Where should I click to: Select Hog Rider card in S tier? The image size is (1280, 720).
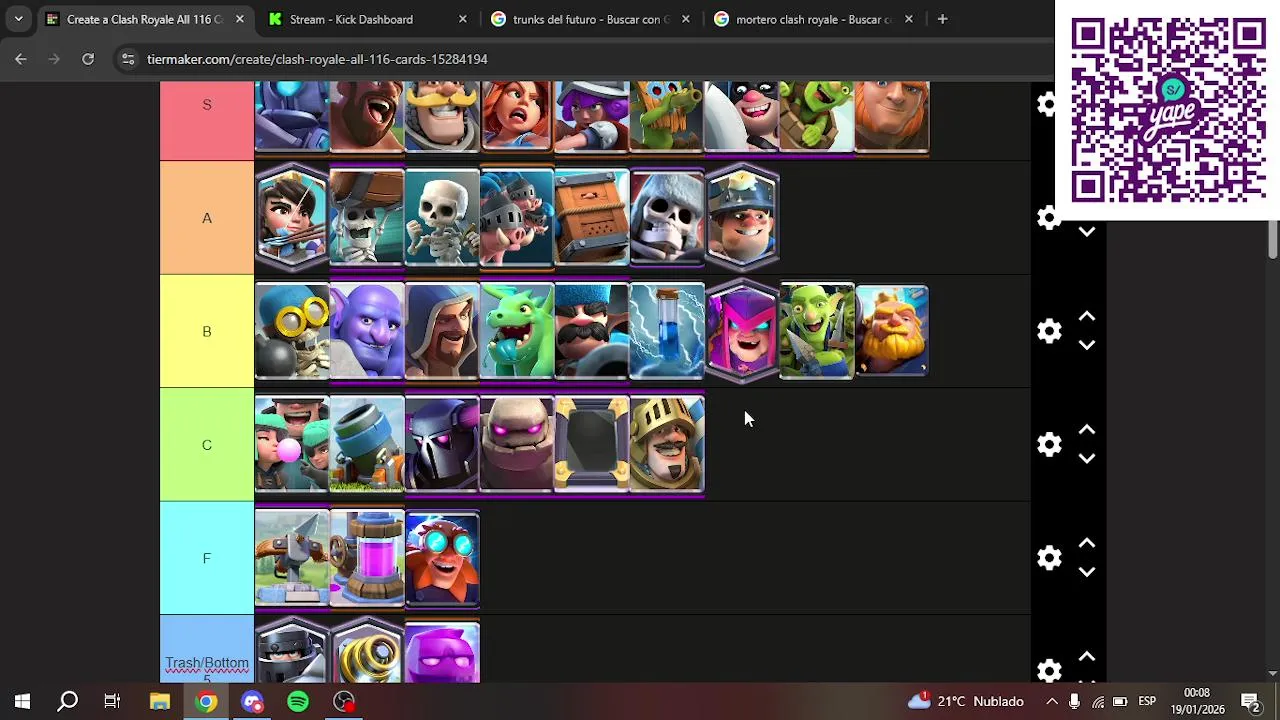(367, 117)
